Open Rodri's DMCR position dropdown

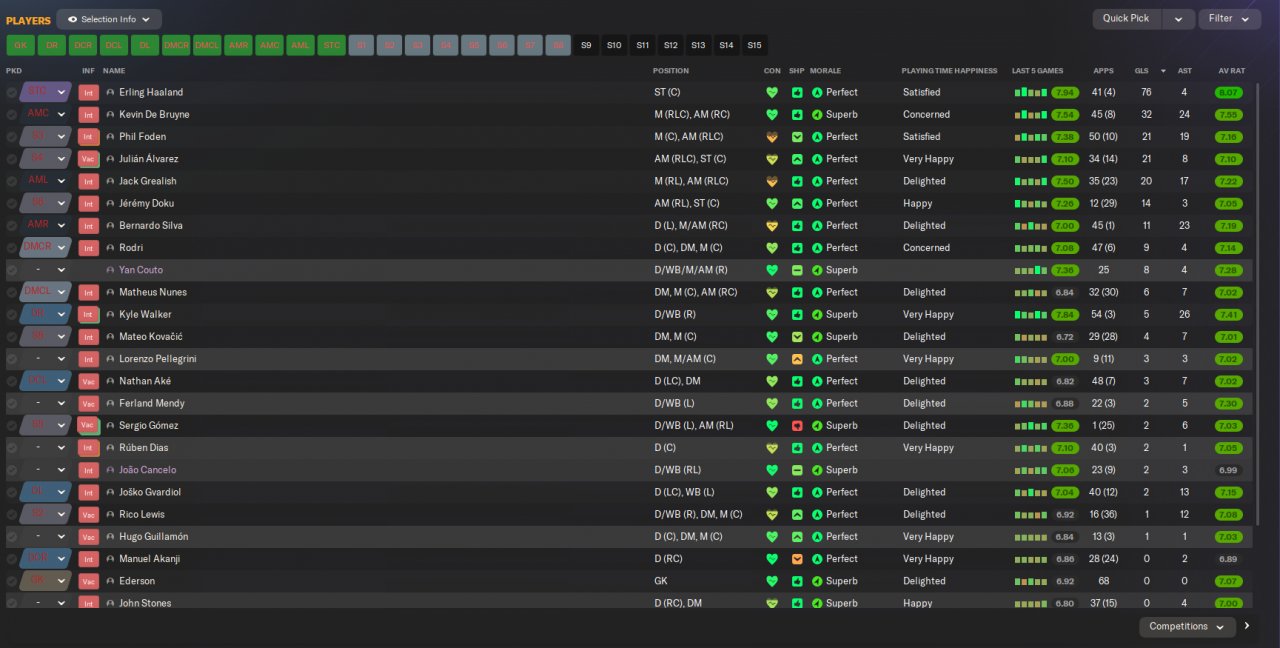(46, 248)
